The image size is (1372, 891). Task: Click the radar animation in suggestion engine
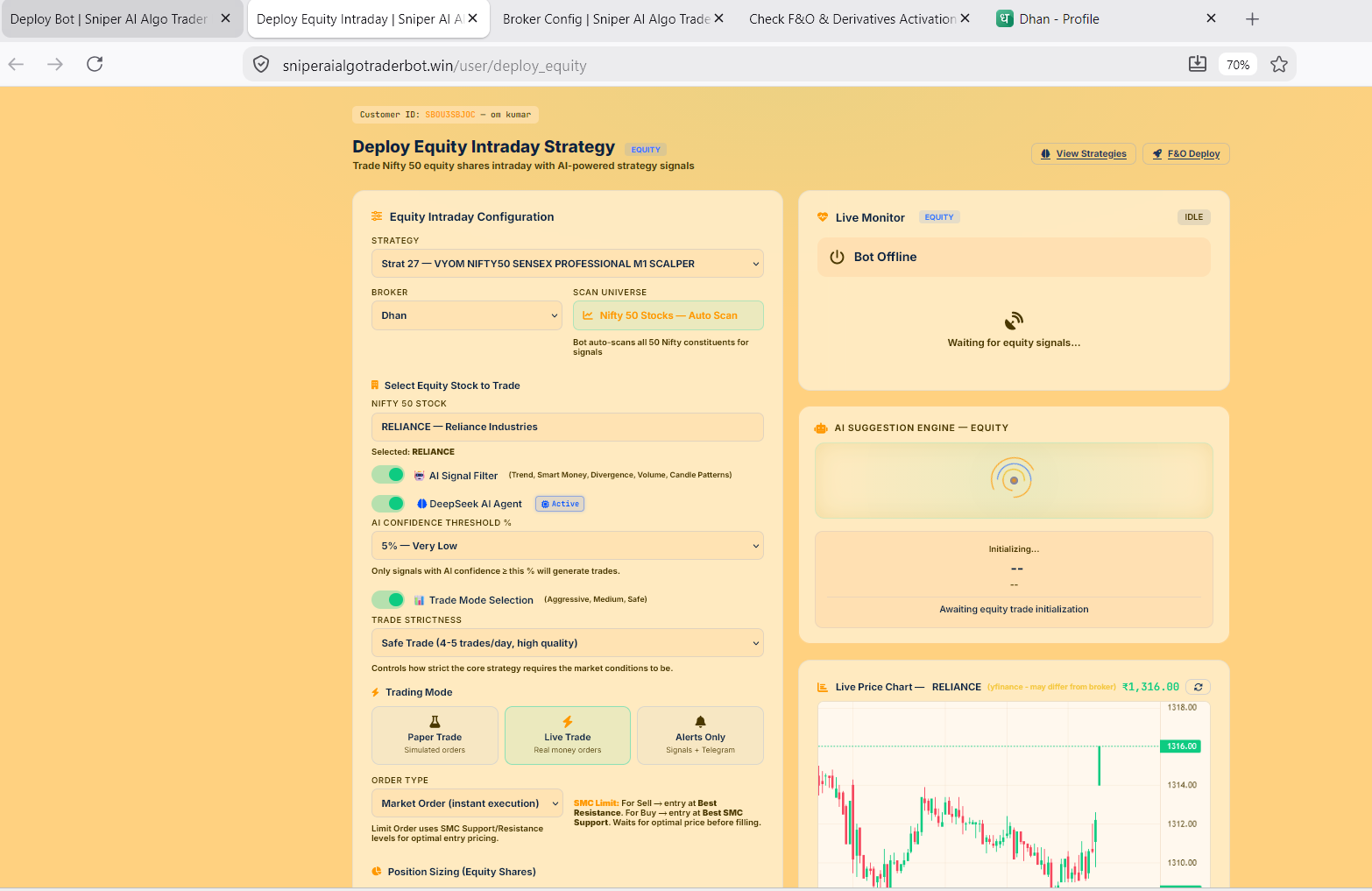[x=1013, y=479]
